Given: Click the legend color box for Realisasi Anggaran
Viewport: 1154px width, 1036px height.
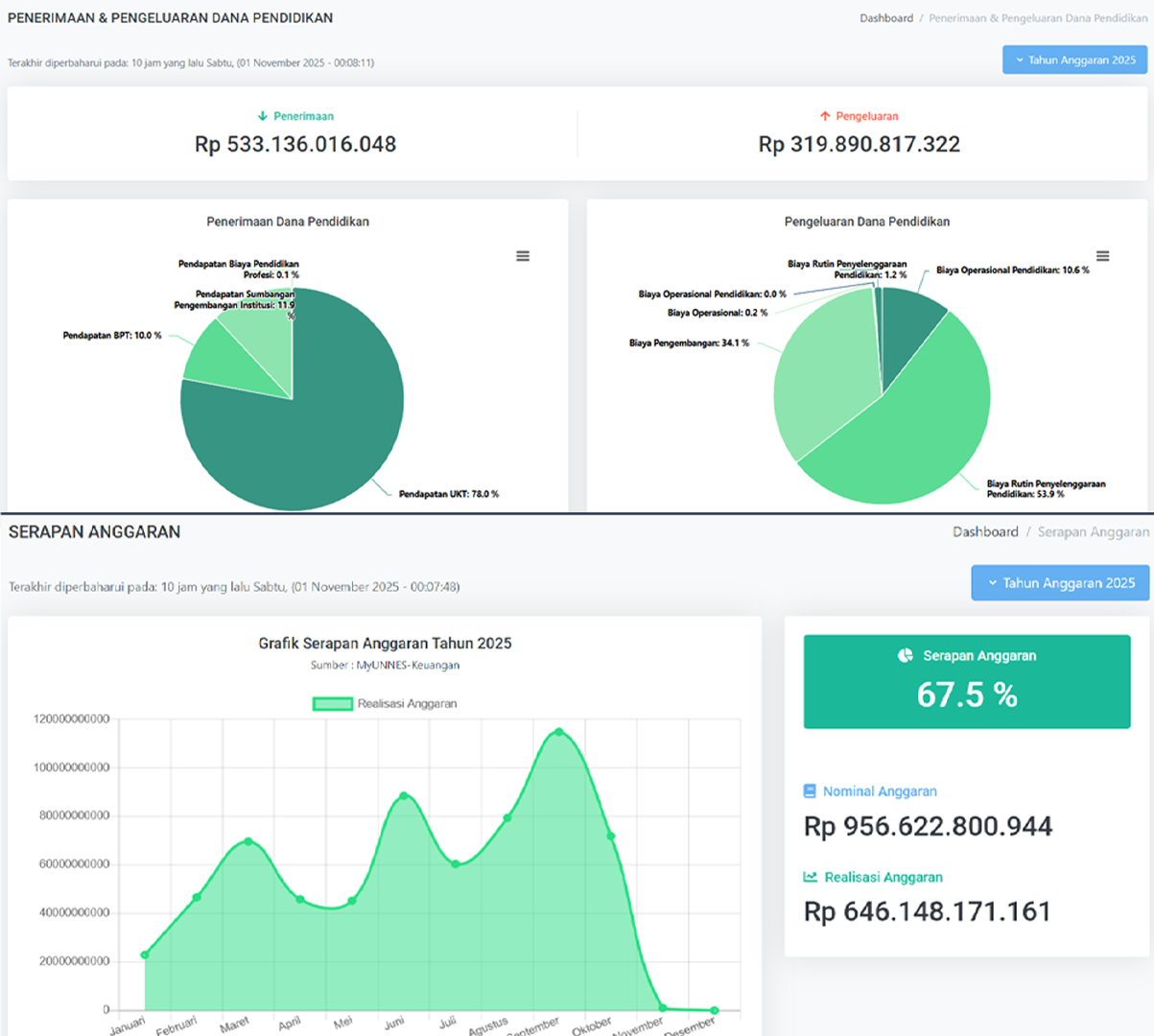Looking at the screenshot, I should point(333,704).
